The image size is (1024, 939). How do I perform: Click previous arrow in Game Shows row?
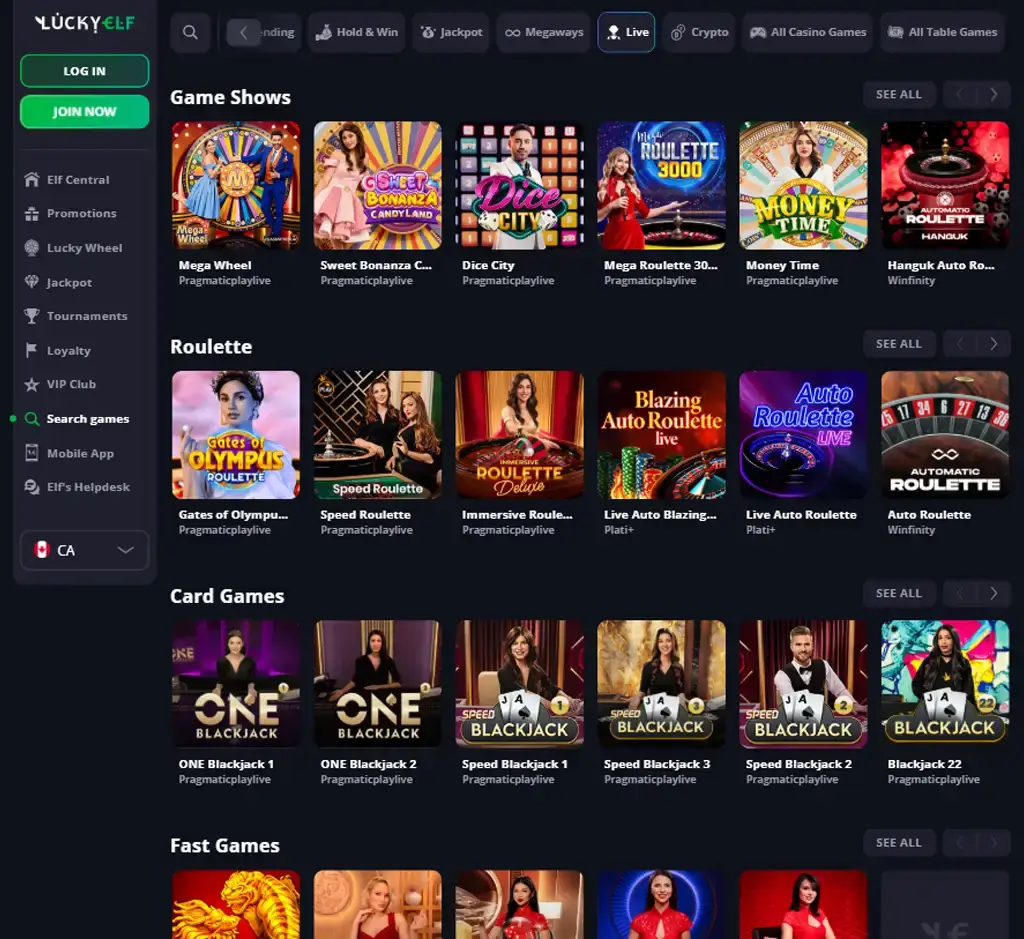click(959, 95)
